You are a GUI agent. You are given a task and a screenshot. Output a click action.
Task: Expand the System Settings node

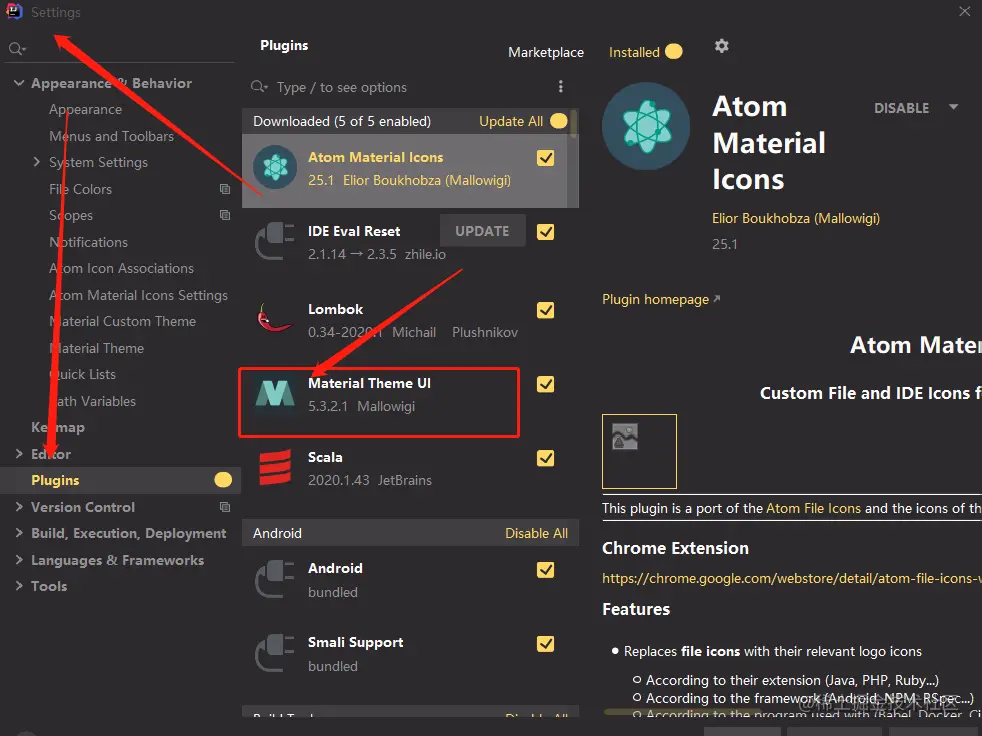point(36,162)
